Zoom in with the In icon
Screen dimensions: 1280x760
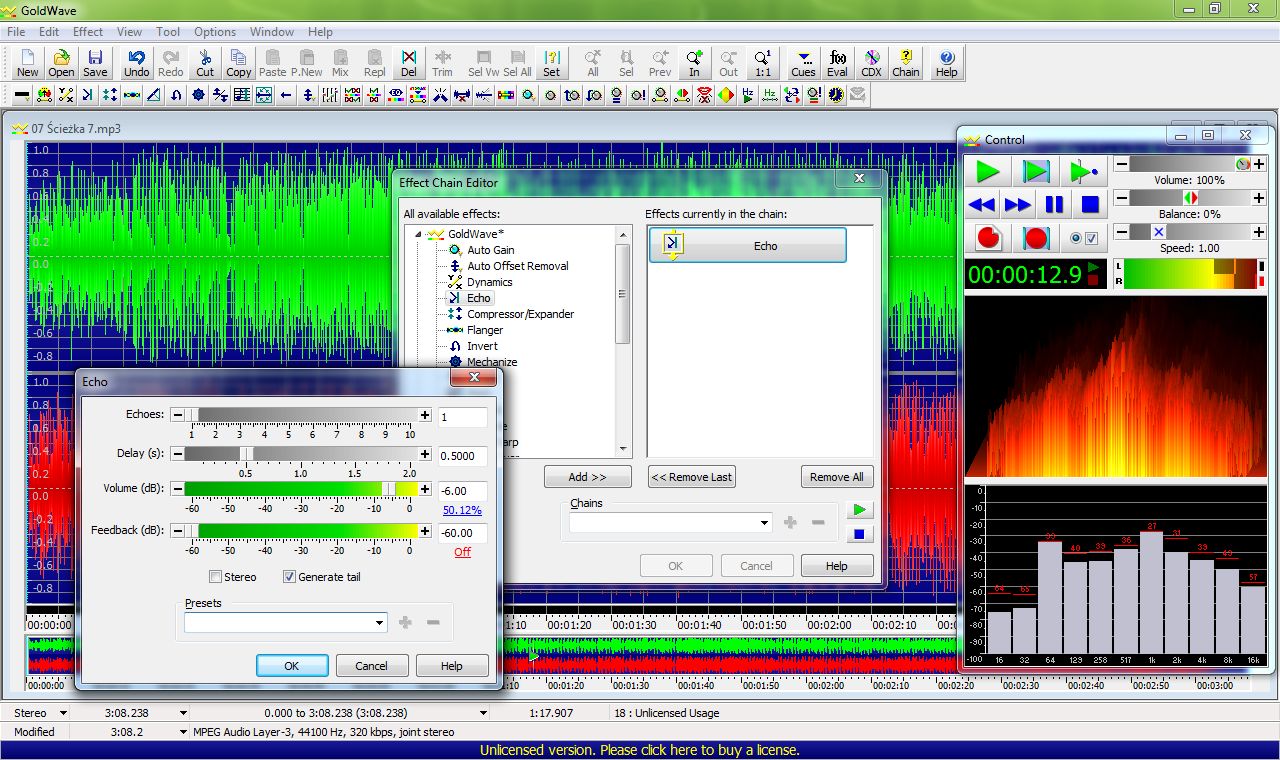point(694,63)
